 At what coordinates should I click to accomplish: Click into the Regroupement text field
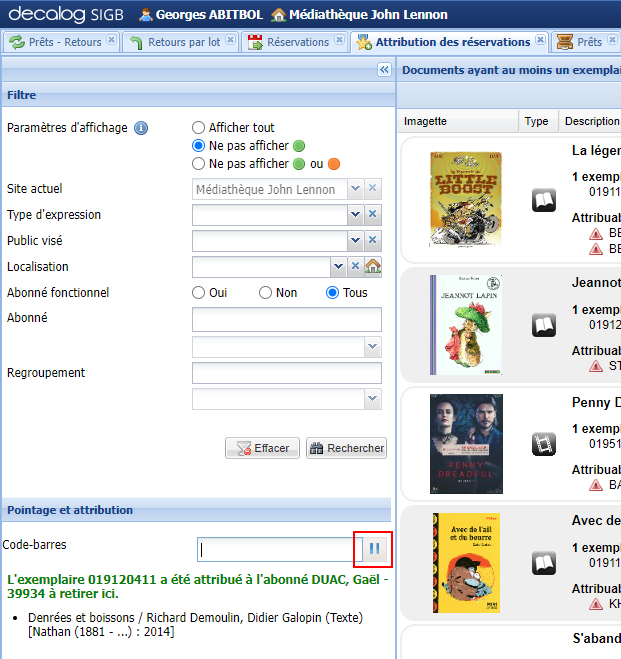click(287, 373)
